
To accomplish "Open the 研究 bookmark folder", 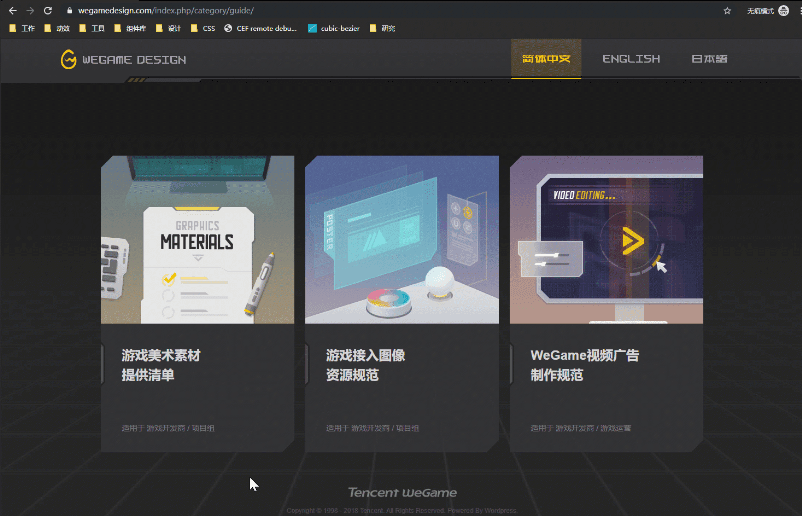I will pos(382,28).
